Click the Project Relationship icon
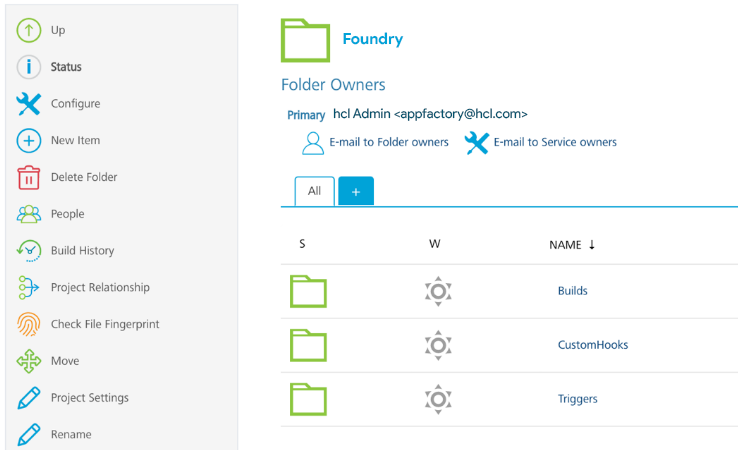The height and width of the screenshot is (450, 738). tap(29, 288)
